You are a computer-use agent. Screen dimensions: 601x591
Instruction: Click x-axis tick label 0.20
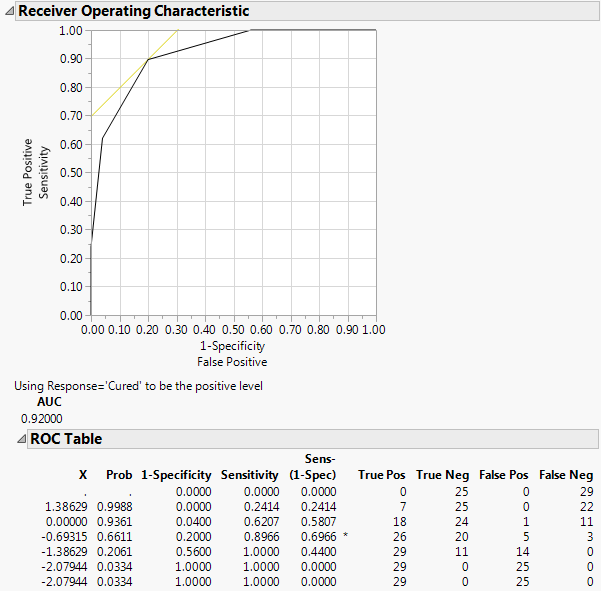[148, 330]
